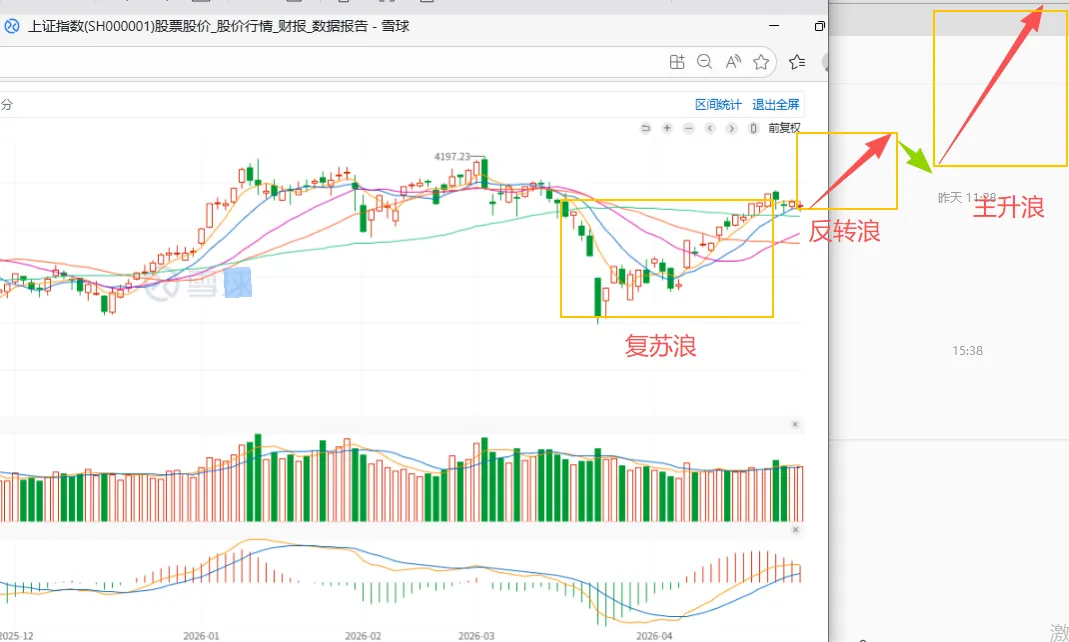The height and width of the screenshot is (642, 1069).
Task: Click 退出全屏 to exit fullscreen
Action: pos(776,104)
